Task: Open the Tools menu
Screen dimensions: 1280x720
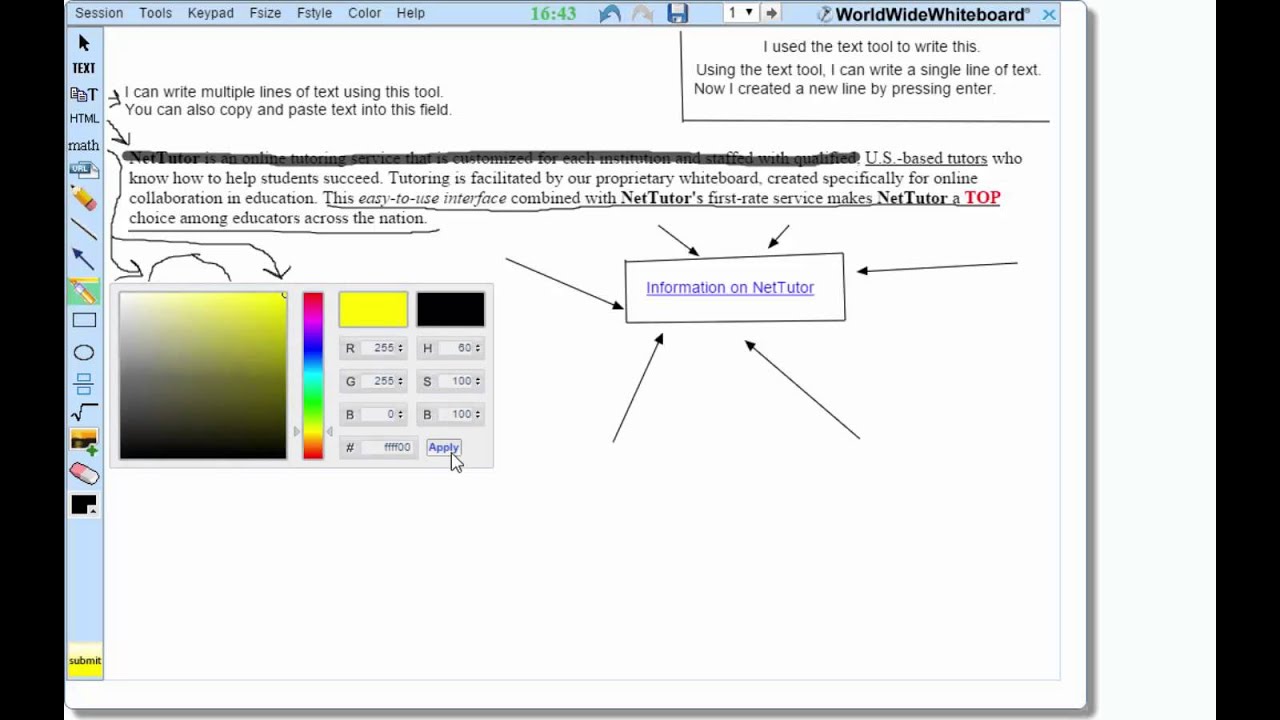Action: pyautogui.click(x=155, y=13)
